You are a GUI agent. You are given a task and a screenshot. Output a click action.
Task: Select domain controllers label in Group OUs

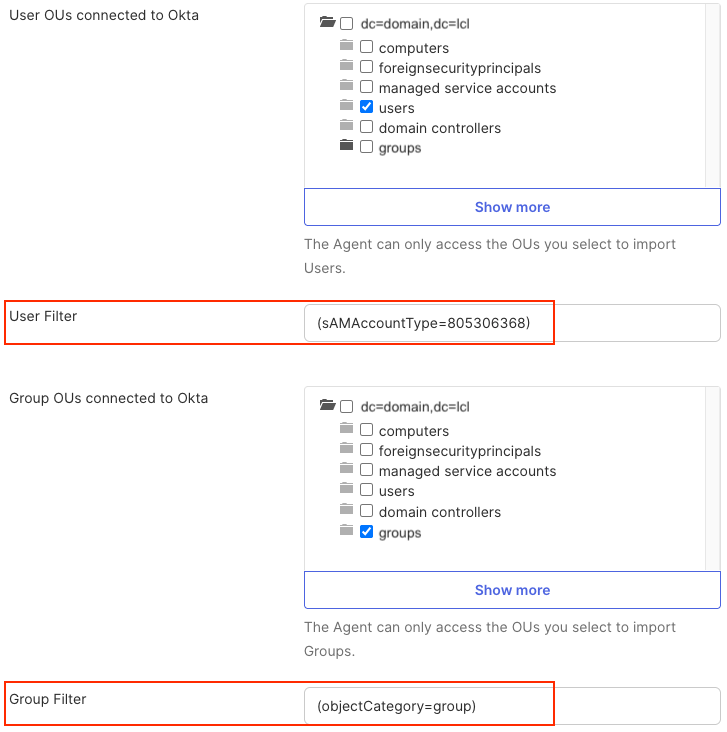click(x=439, y=512)
